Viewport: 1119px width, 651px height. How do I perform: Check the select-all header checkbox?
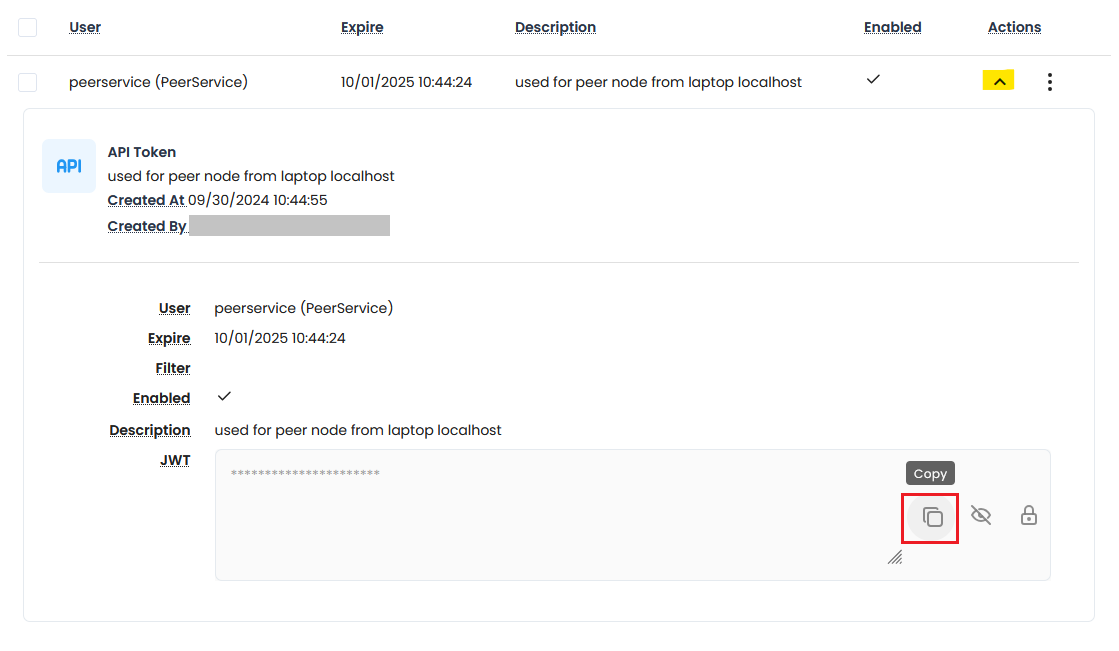(x=28, y=27)
